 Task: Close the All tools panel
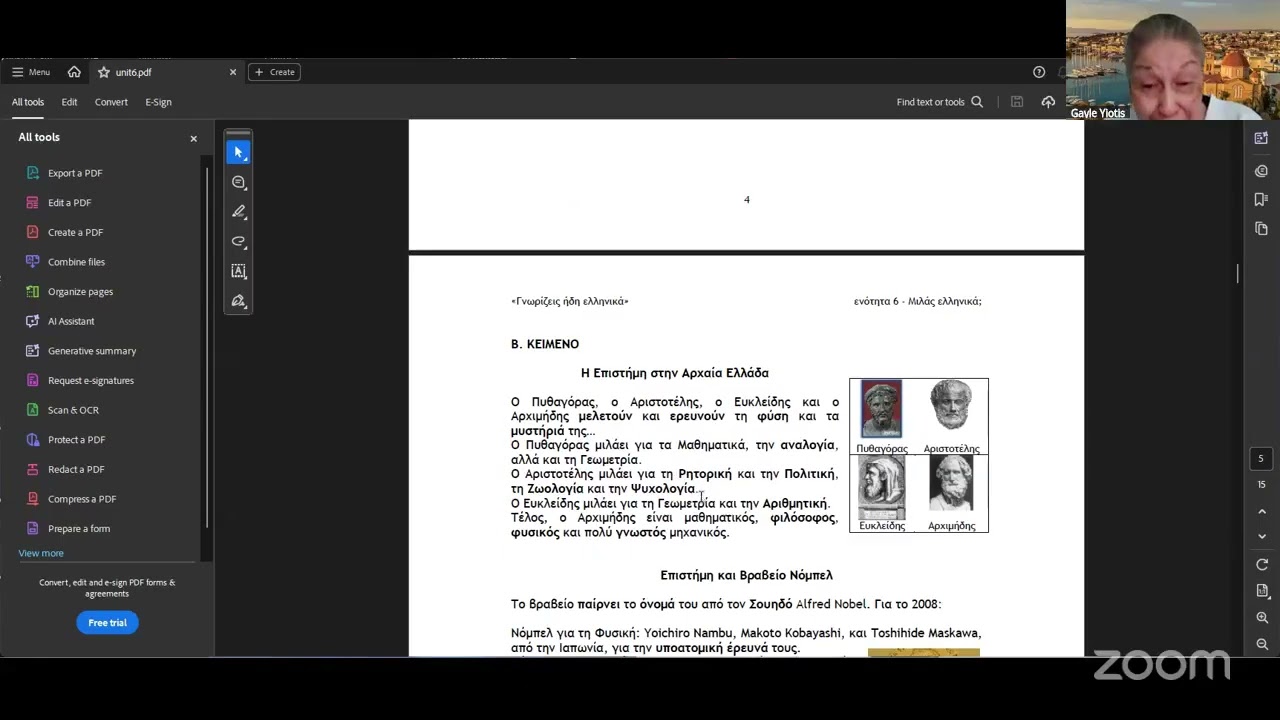click(x=194, y=138)
